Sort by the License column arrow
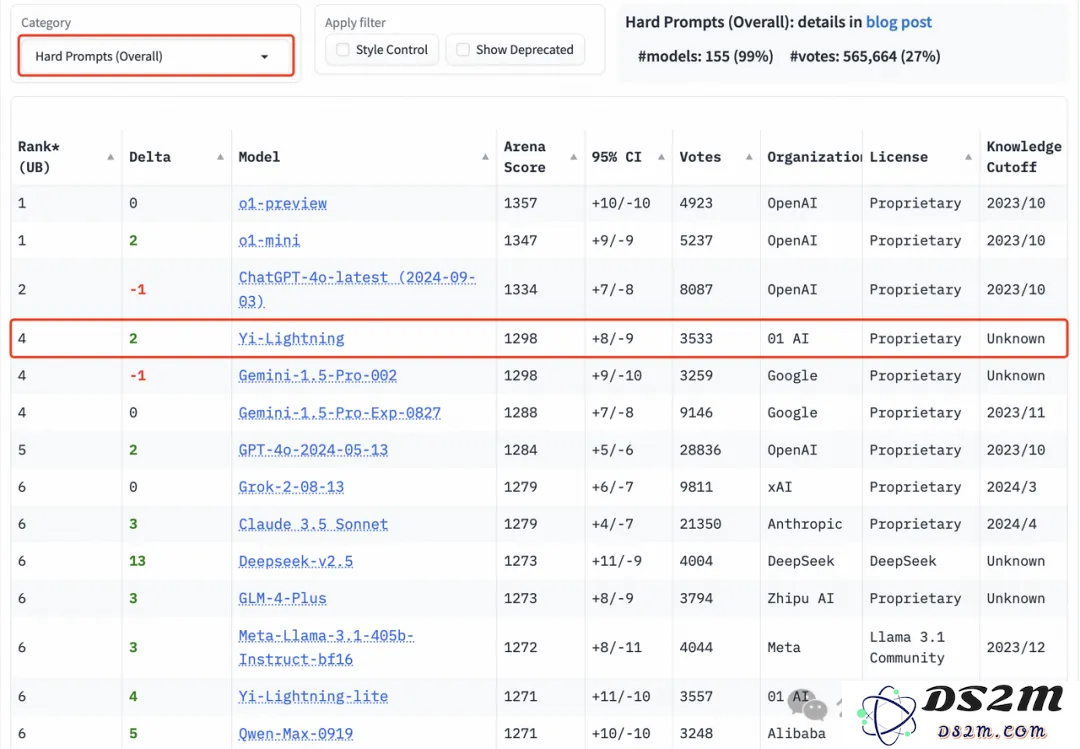This screenshot has height=749, width=1080. point(968,157)
